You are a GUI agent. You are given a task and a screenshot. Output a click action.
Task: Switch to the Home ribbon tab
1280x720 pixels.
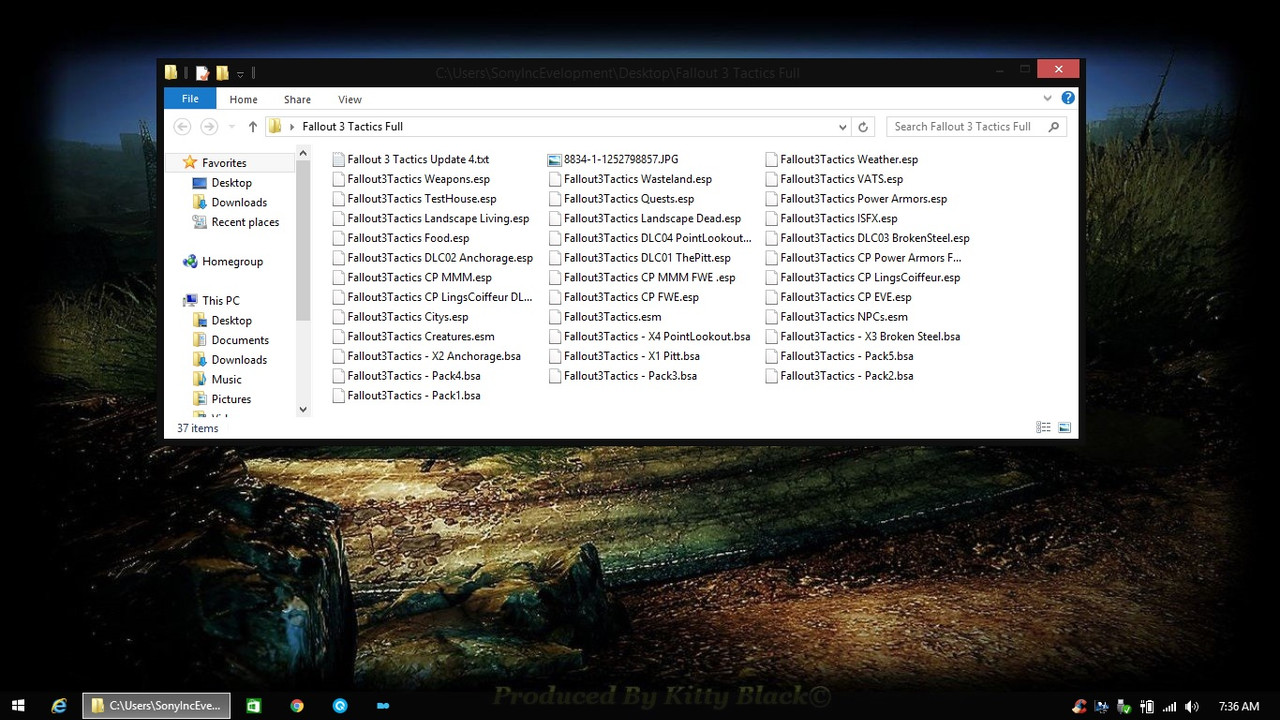pos(243,99)
